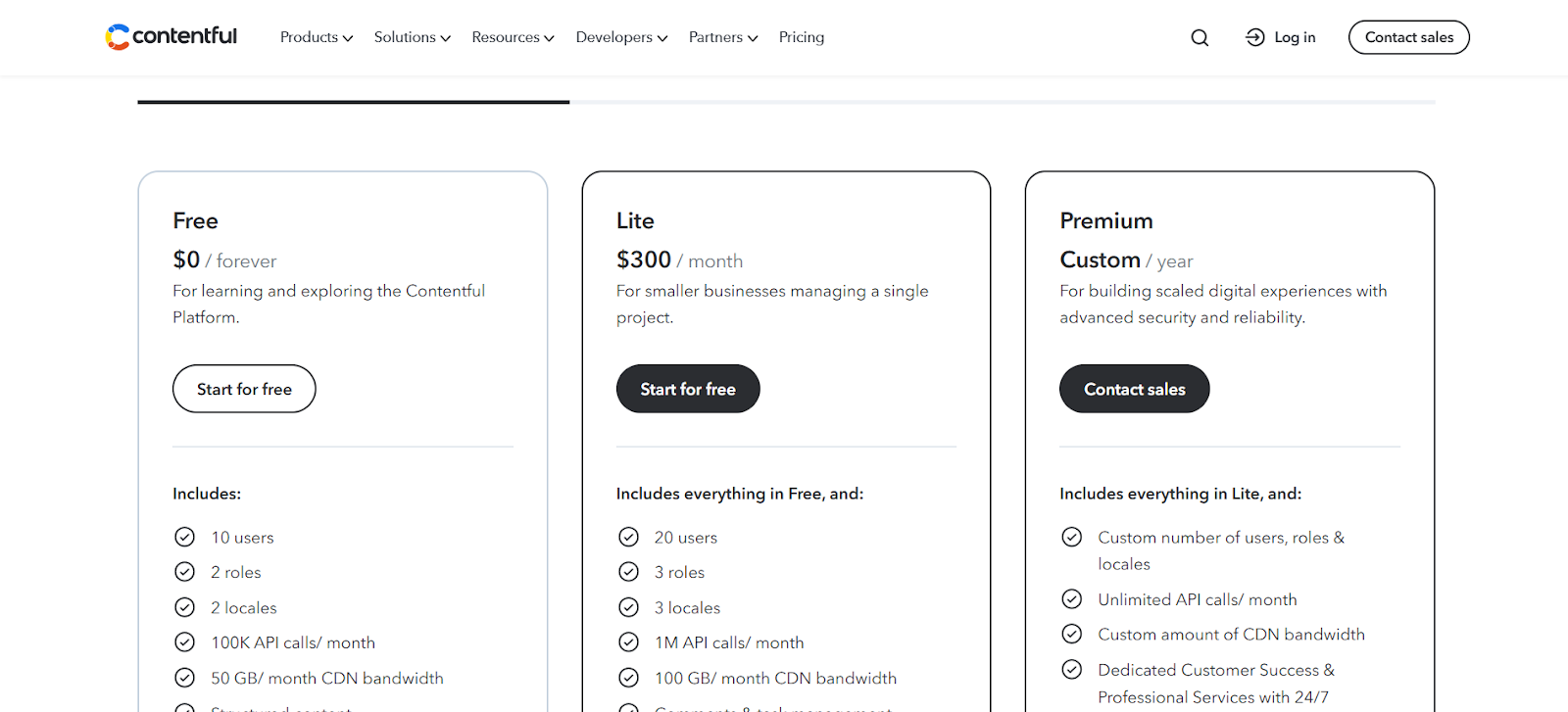The height and width of the screenshot is (712, 1568).
Task: Go to the Pricing page link
Action: point(802,37)
